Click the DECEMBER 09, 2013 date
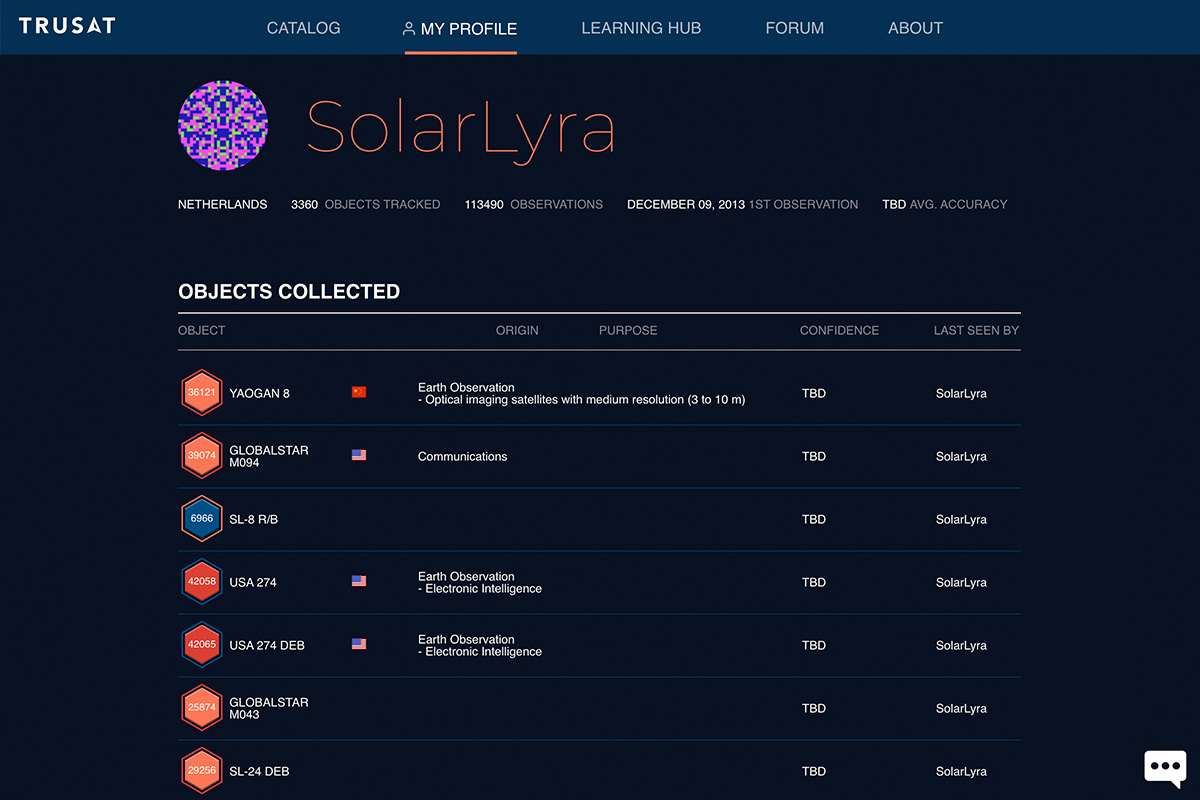This screenshot has width=1200, height=800. (x=686, y=204)
